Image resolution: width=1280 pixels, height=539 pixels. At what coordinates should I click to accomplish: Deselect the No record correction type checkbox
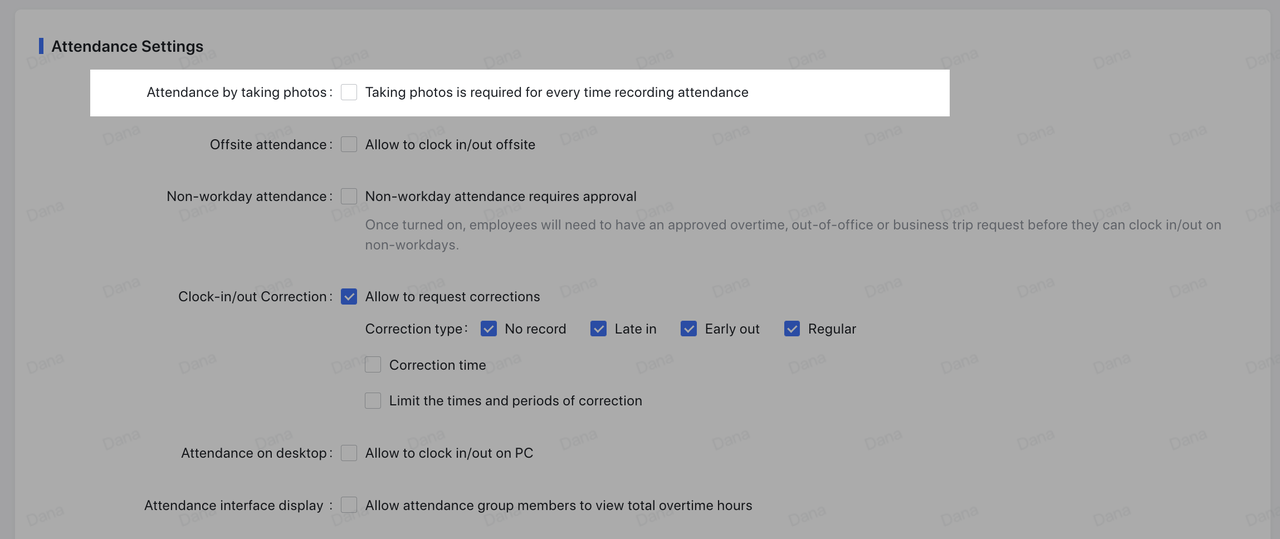point(489,328)
